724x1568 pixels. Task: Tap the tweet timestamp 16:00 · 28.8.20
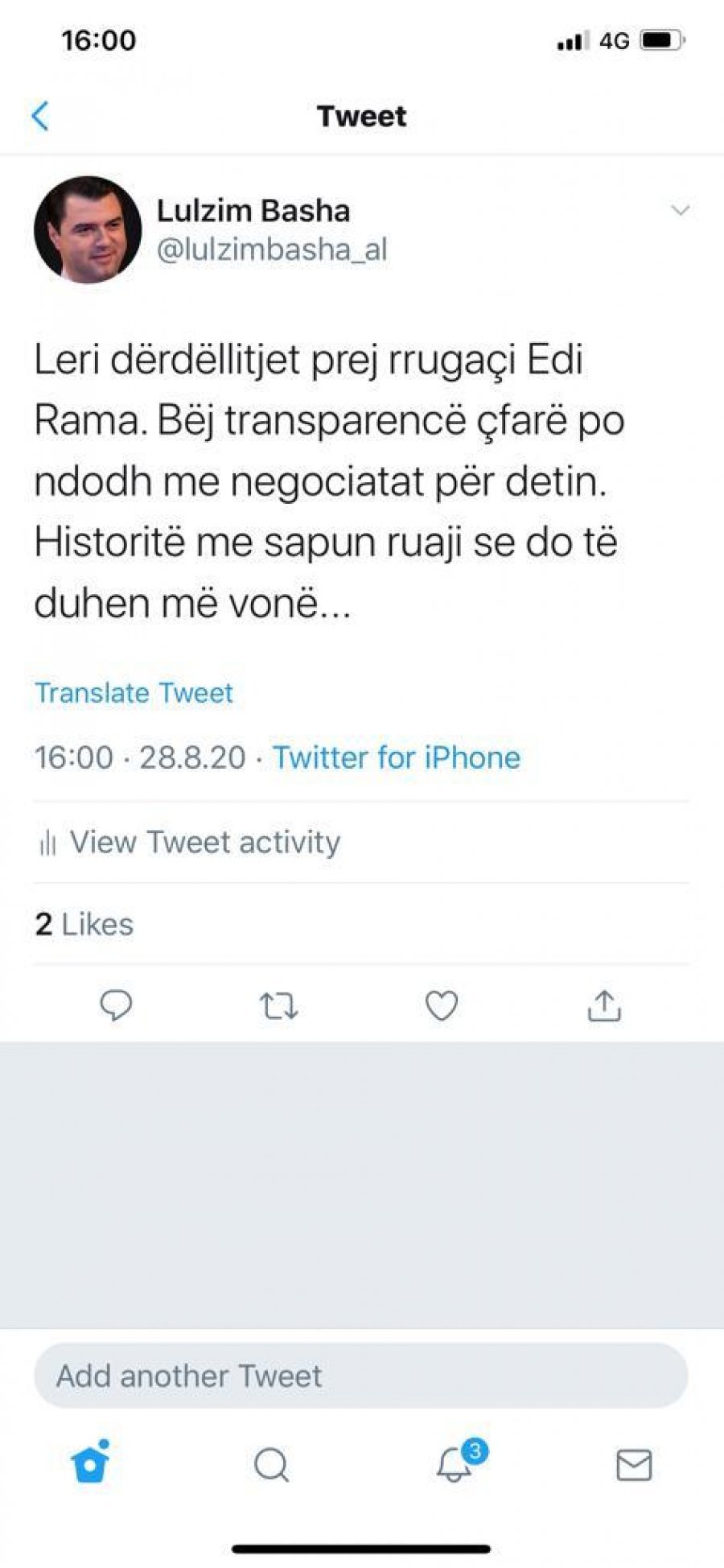[140, 757]
